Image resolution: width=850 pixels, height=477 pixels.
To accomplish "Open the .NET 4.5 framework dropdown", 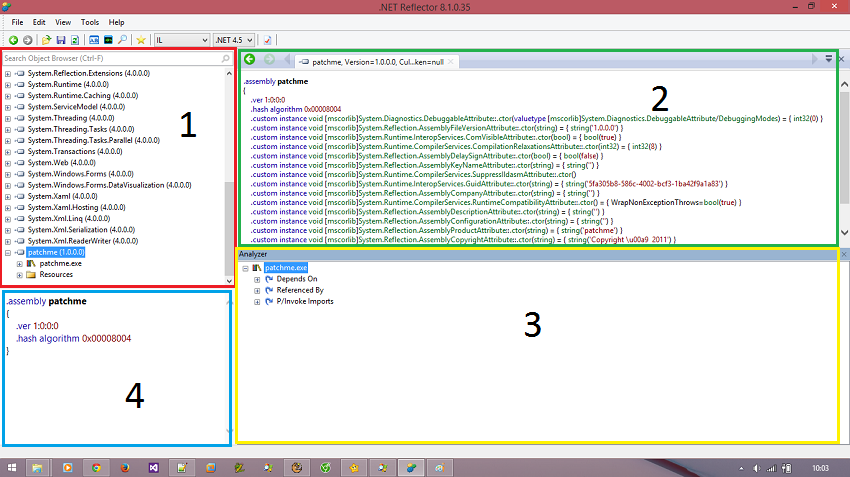I will coord(234,40).
